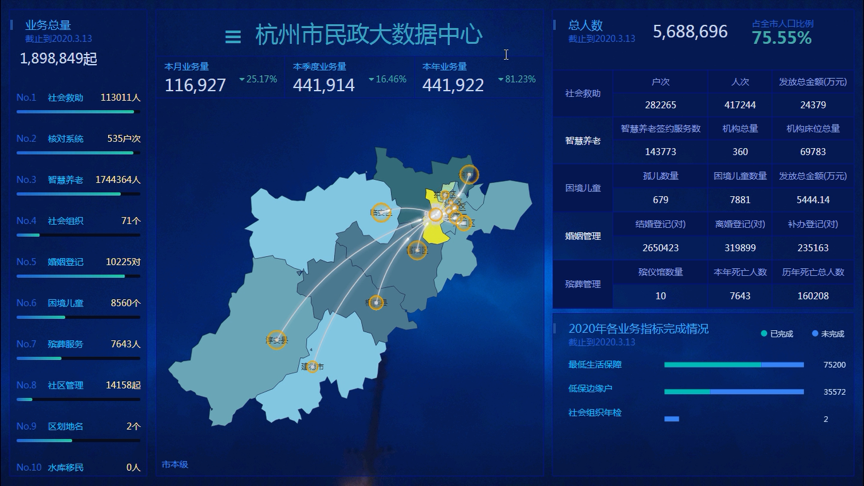864x486 pixels.
Task: Select the 市本级 label below the map
Action: tap(175, 465)
